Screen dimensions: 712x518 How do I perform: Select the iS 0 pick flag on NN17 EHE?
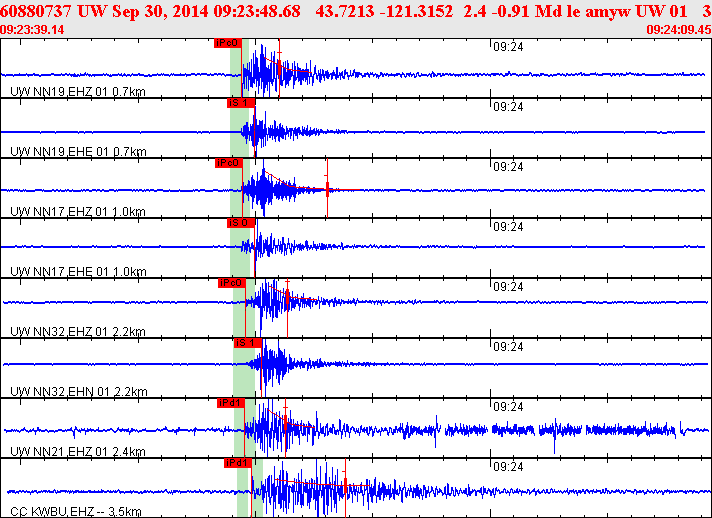pos(241,223)
